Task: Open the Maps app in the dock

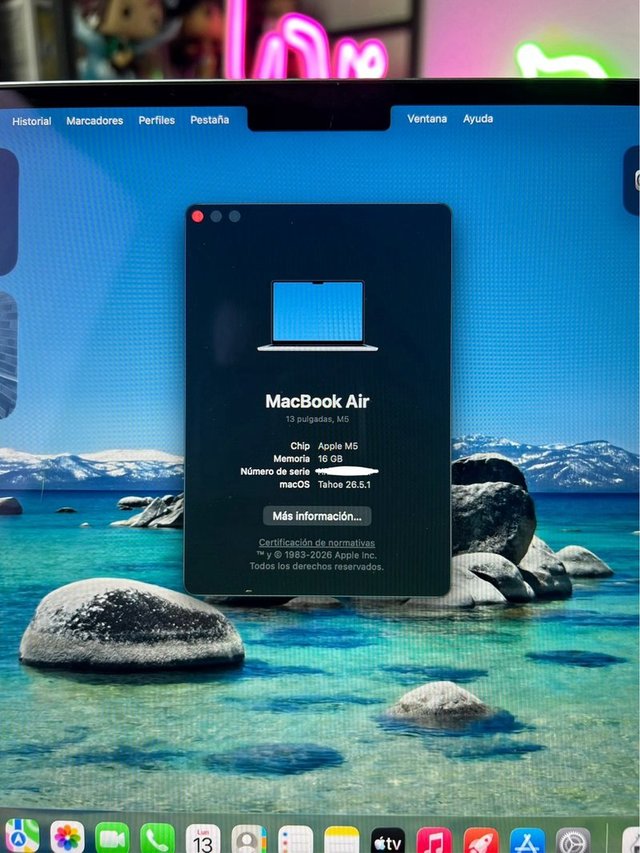Action: 22,837
